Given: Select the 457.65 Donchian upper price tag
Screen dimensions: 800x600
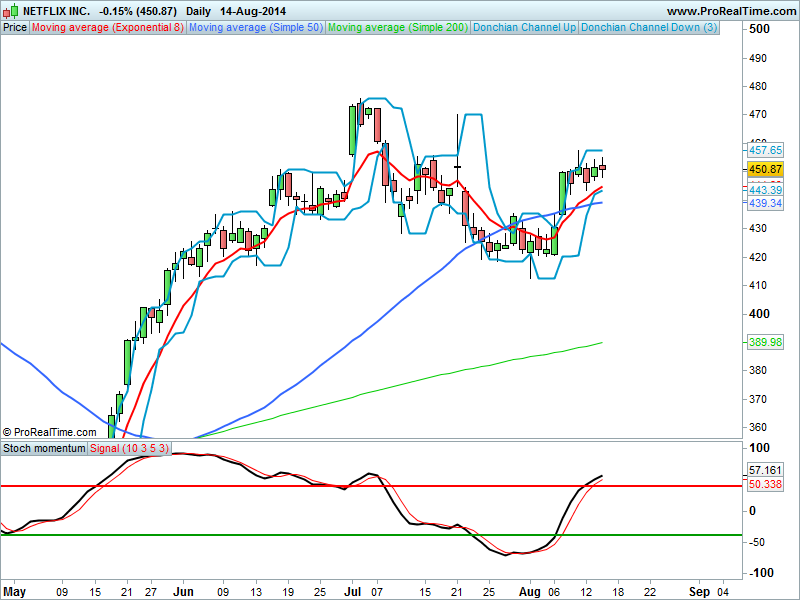Looking at the screenshot, I should click(765, 150).
